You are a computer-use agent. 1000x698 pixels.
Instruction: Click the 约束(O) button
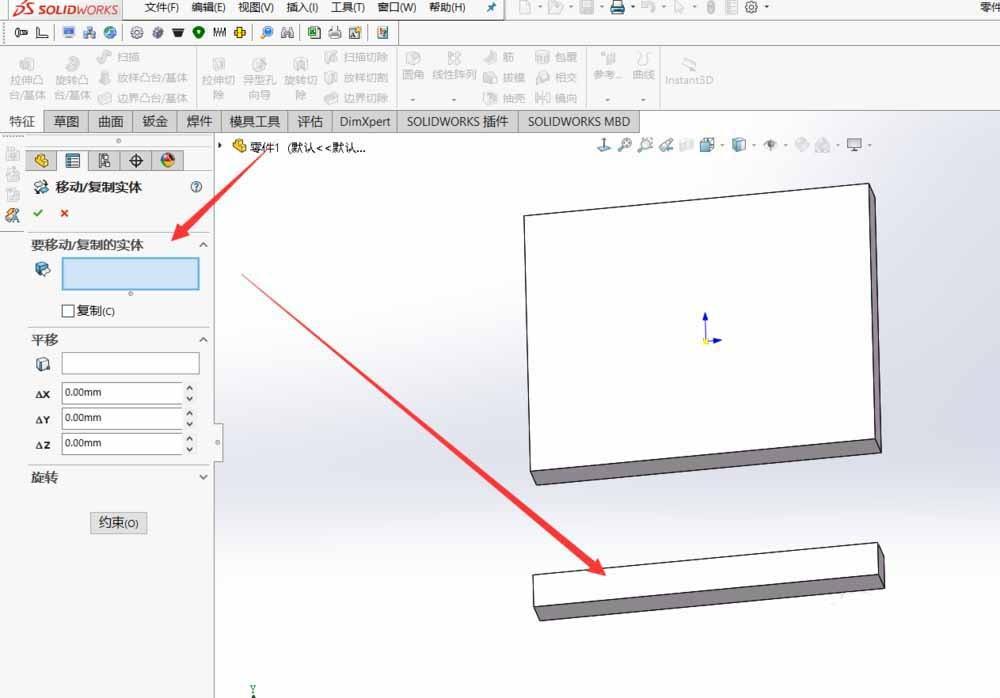click(x=118, y=522)
